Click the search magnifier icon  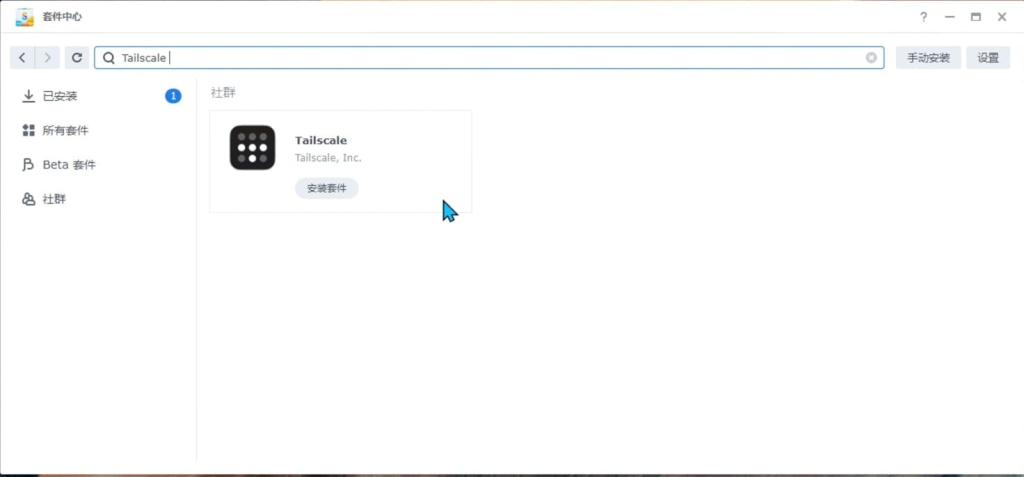coord(109,58)
